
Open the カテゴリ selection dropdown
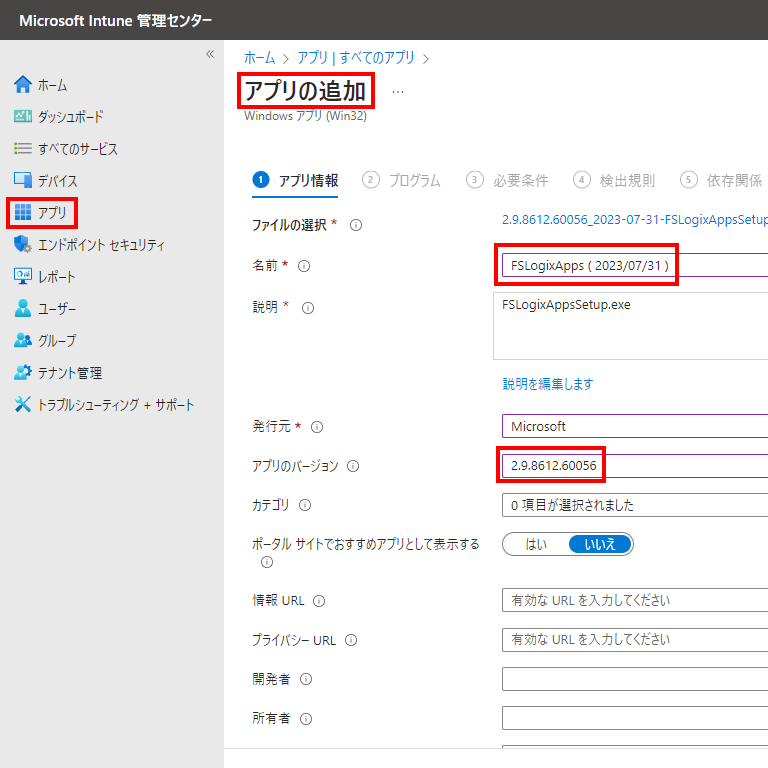point(635,505)
